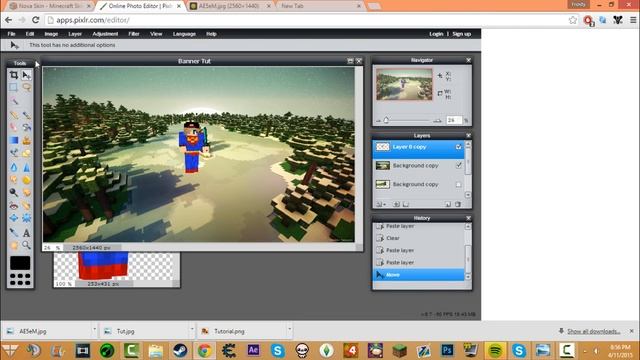Select the Layer 0 copy layer
This screenshot has width=640, height=360.
pyautogui.click(x=418, y=149)
